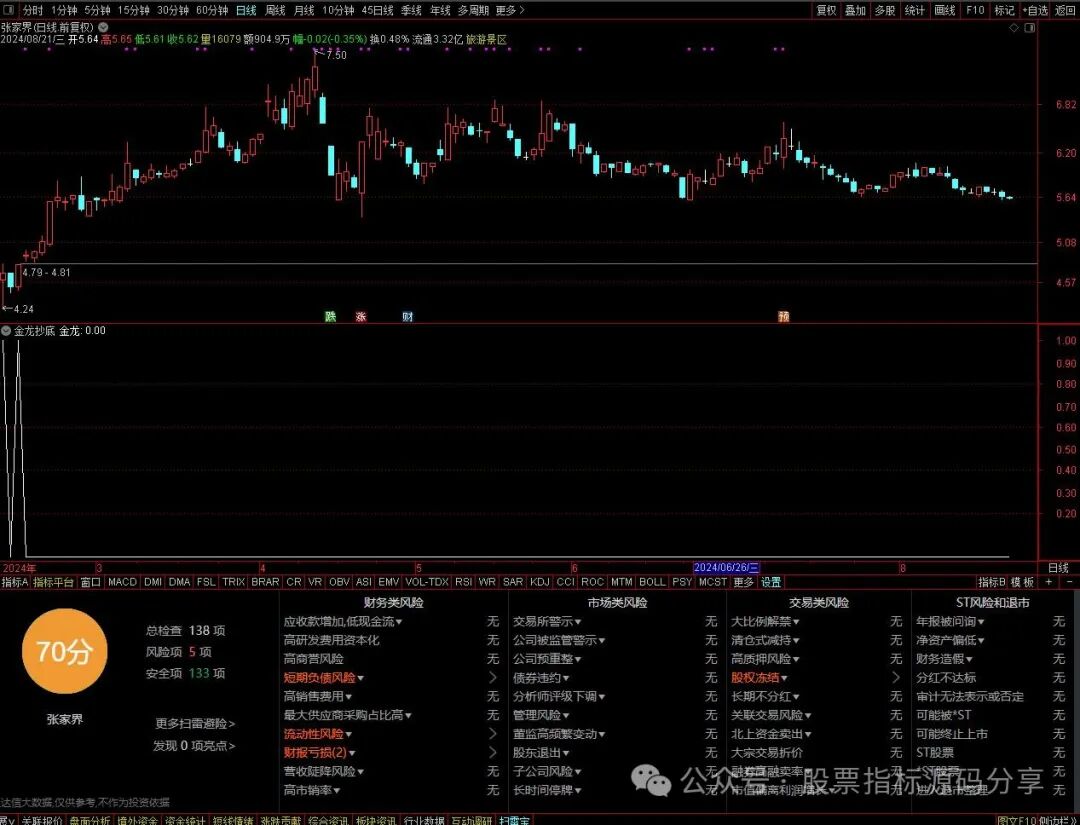
Task: Open 更多扫雷避险 link
Action: (195, 724)
